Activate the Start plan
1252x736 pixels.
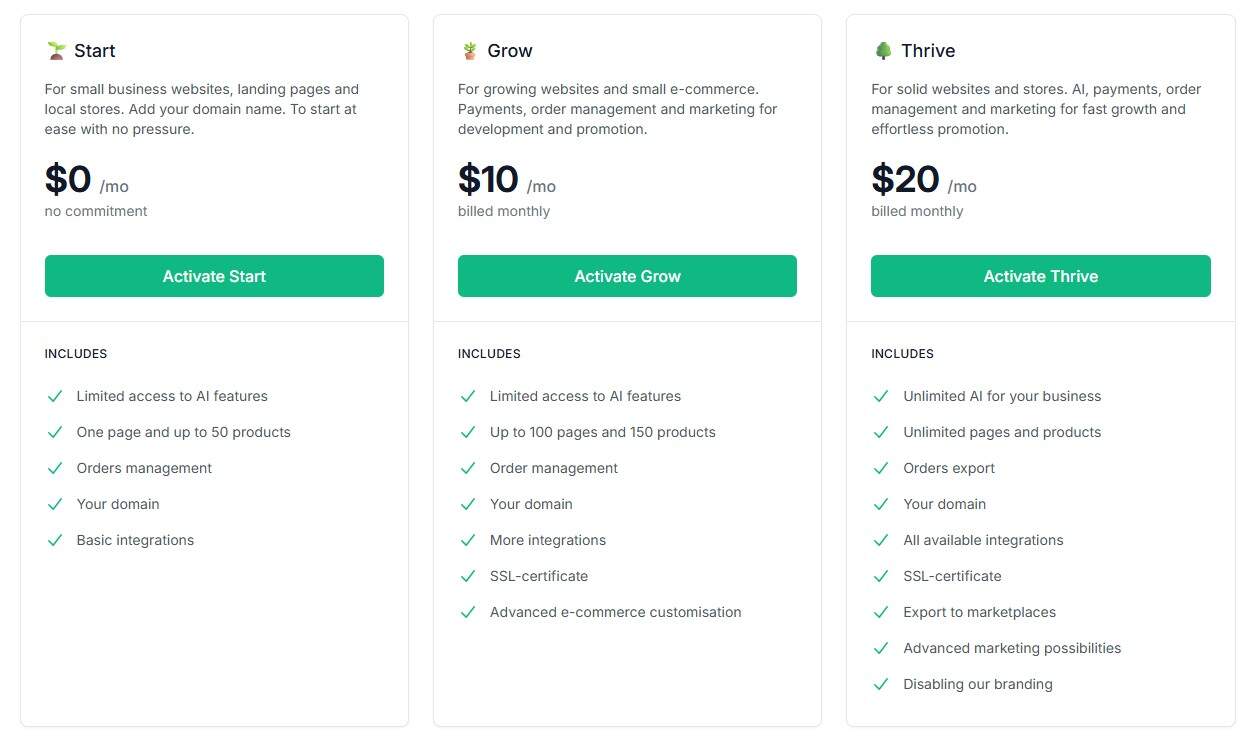tap(214, 276)
